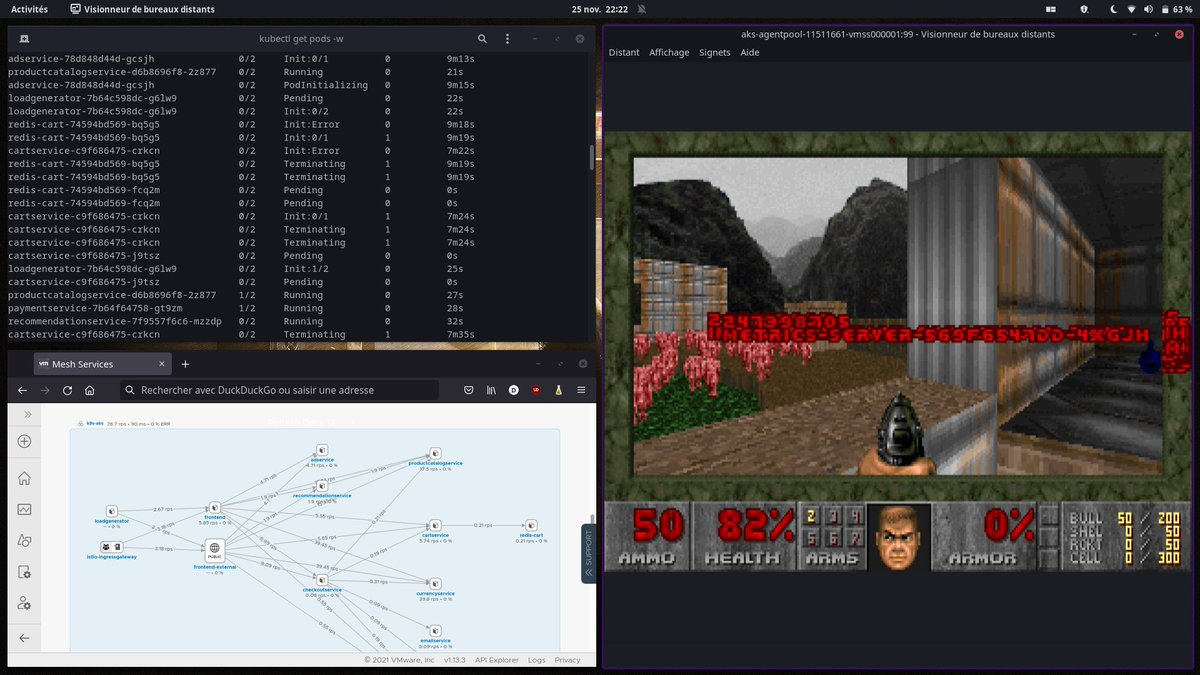Click the plus circle icon in the sidebar

pyautogui.click(x=24, y=441)
